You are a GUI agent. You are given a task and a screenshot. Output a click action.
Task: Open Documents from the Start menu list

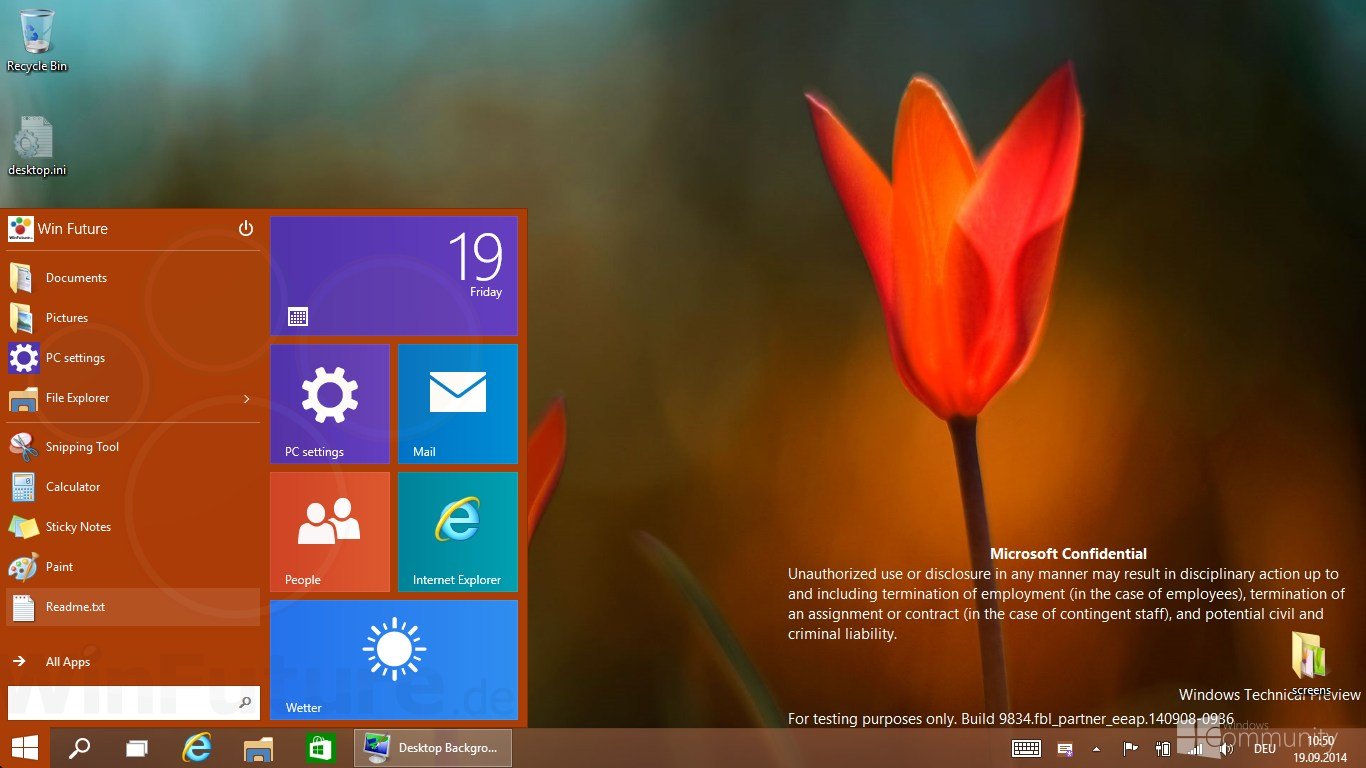pos(133,278)
